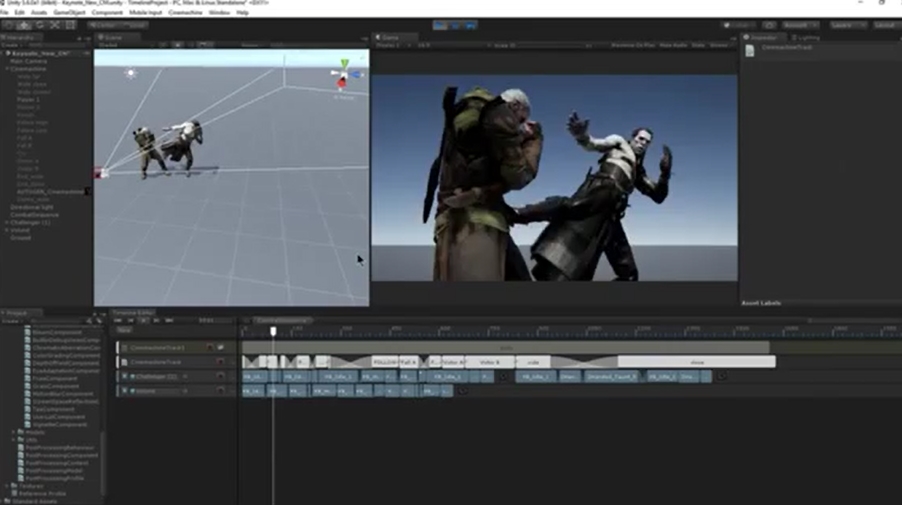
Task: Click the timeline playhead marker
Action: (273, 331)
